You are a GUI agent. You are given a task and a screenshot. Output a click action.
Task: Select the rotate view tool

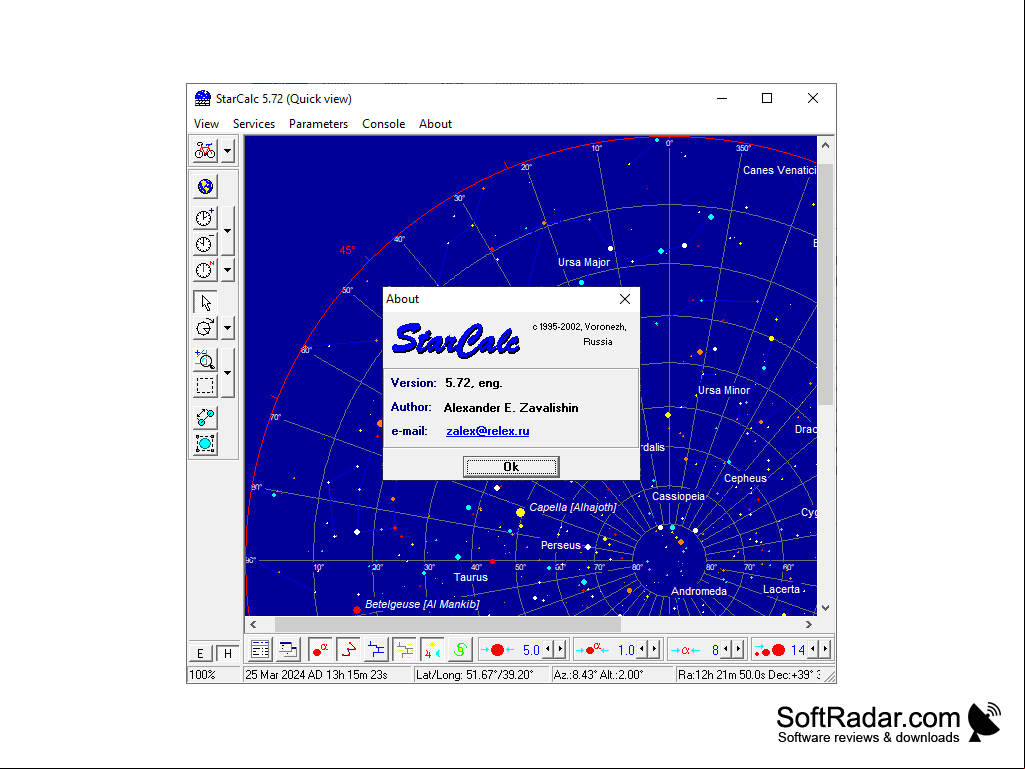pyautogui.click(x=205, y=328)
